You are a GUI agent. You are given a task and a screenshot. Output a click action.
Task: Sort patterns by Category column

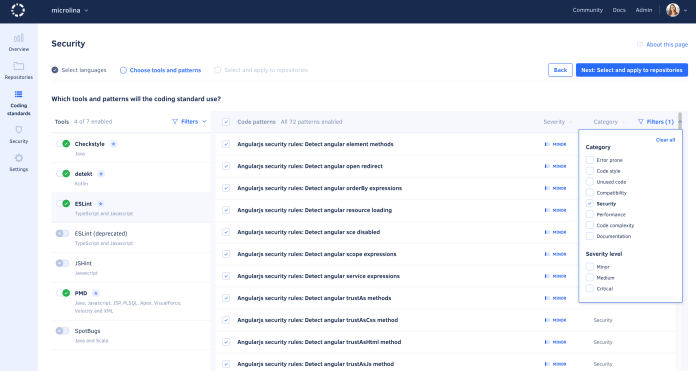pyautogui.click(x=609, y=122)
